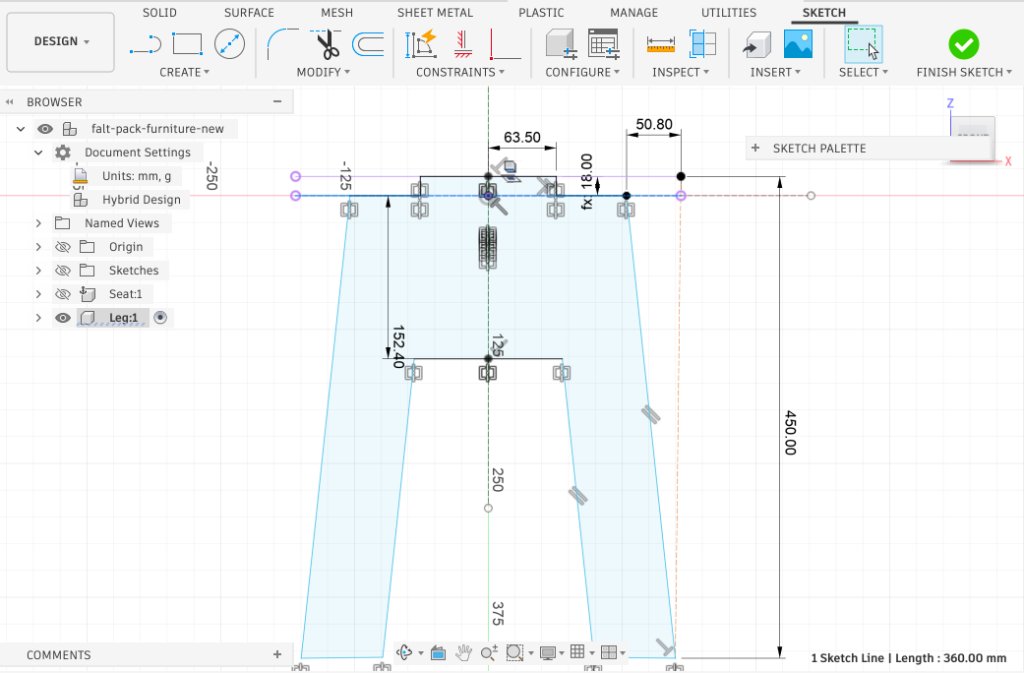This screenshot has width=1024, height=673.
Task: Select the Measure ruler tool
Action: (660, 44)
